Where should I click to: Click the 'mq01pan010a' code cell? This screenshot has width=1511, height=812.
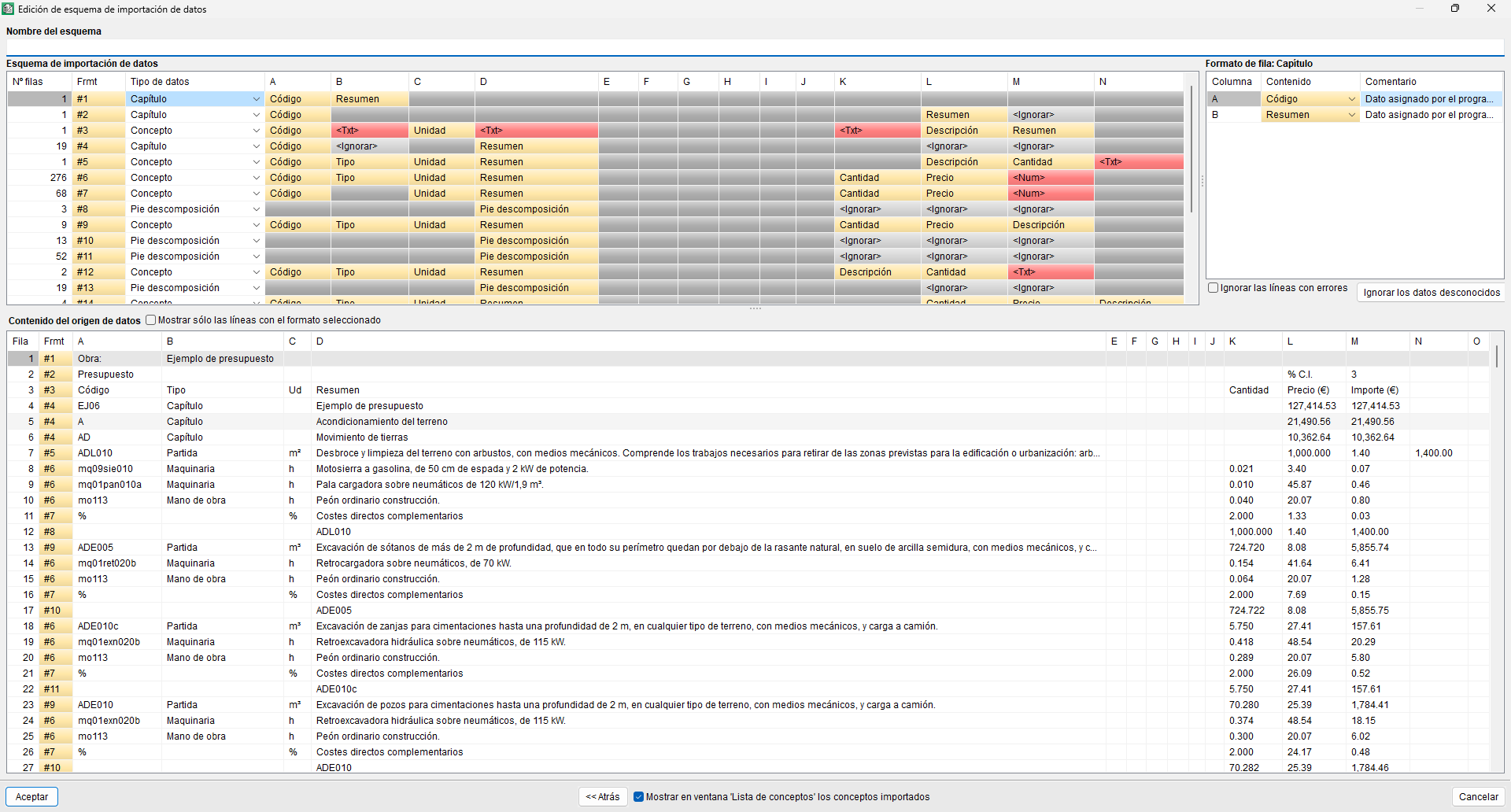click(x=117, y=485)
